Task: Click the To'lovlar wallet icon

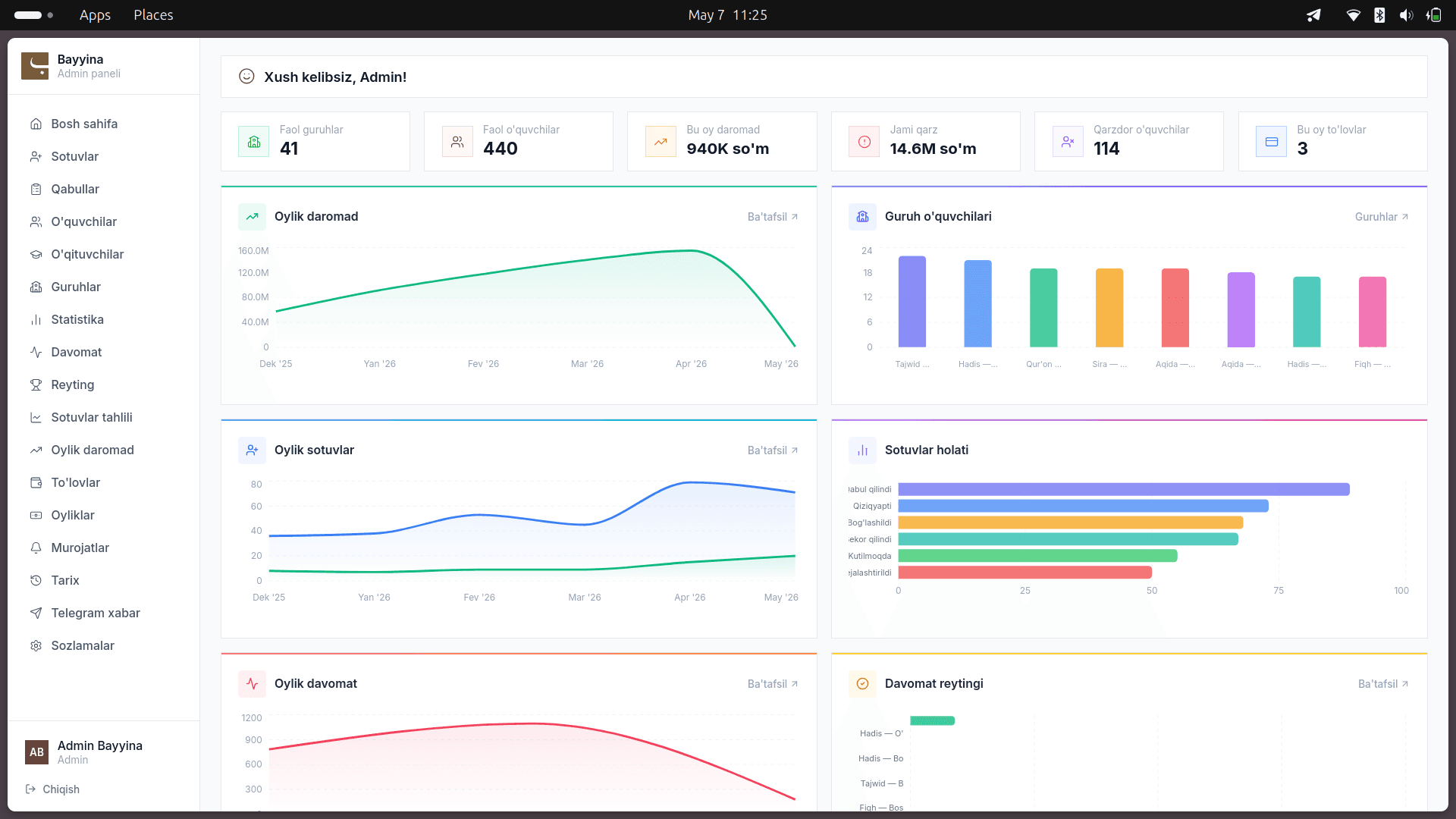Action: tap(36, 482)
